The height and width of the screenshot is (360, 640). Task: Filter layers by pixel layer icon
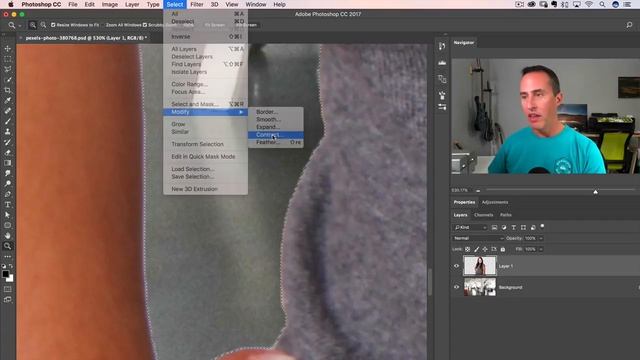coord(494,227)
